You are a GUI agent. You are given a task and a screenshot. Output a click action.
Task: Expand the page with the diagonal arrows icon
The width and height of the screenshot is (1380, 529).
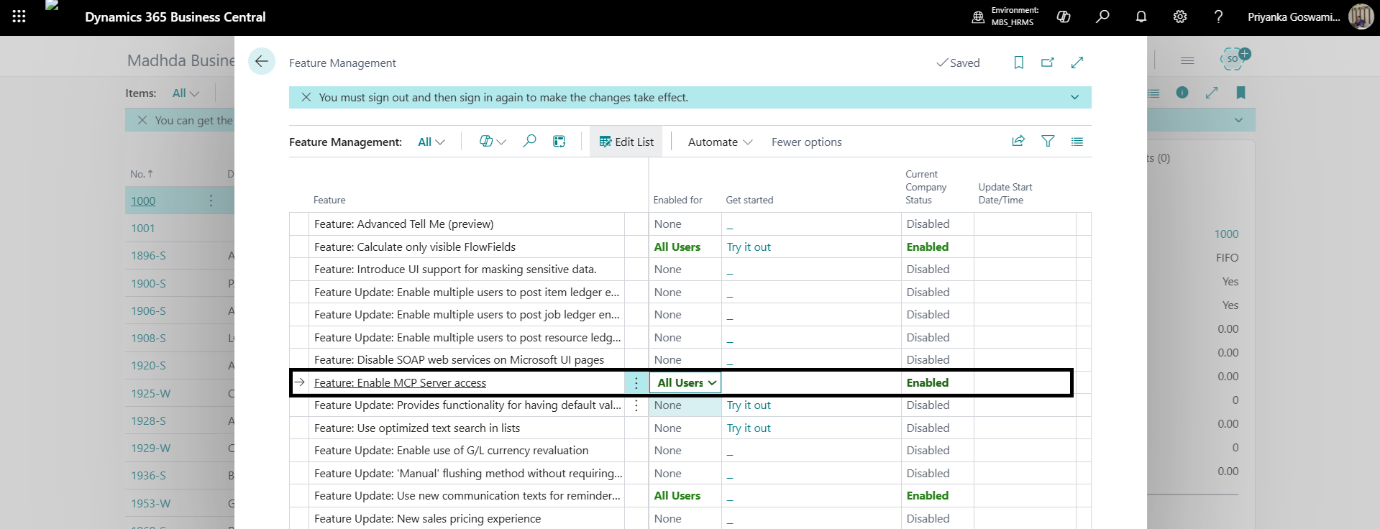(x=1077, y=62)
